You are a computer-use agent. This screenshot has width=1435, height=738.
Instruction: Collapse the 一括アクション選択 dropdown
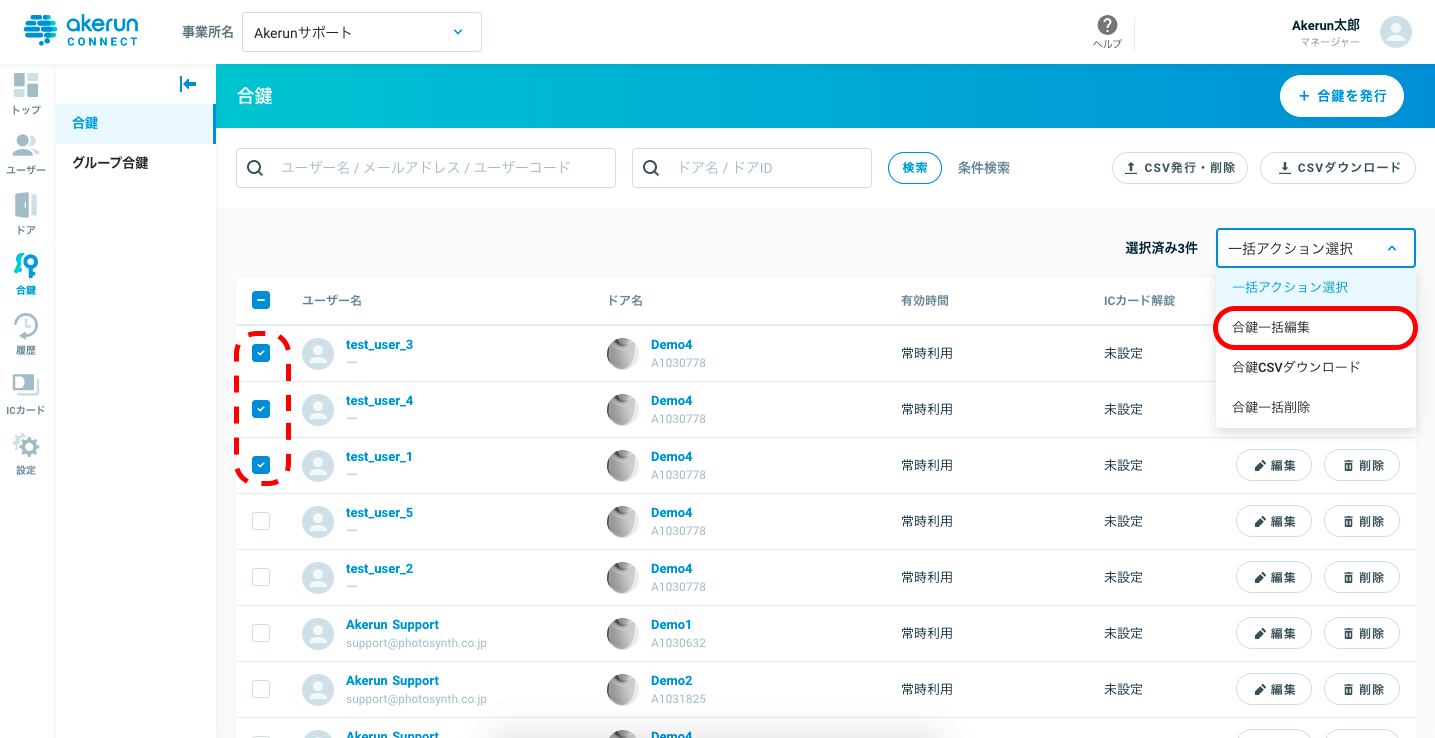(1316, 248)
